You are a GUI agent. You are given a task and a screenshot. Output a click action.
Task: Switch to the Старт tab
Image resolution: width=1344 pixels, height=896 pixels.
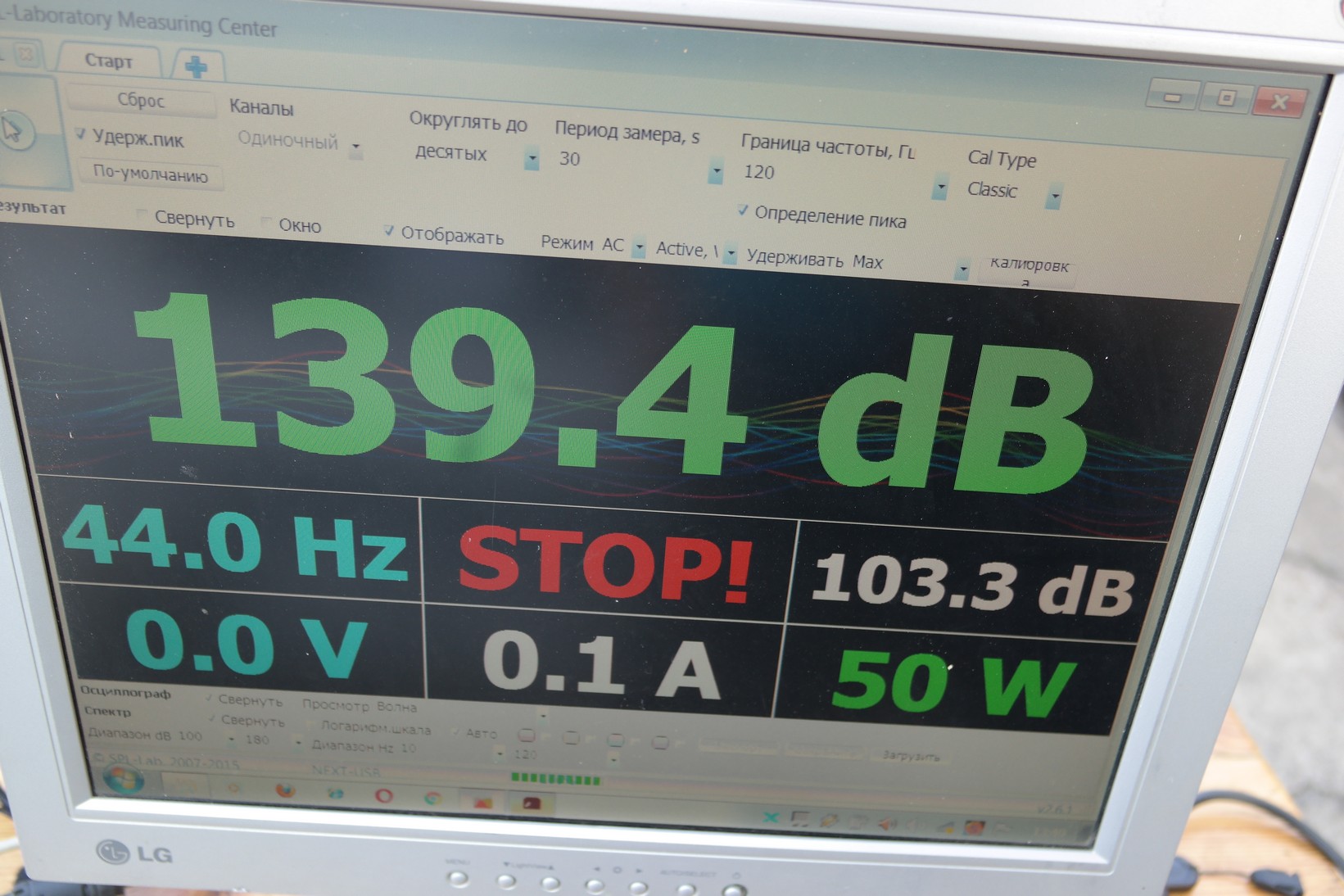tap(108, 61)
